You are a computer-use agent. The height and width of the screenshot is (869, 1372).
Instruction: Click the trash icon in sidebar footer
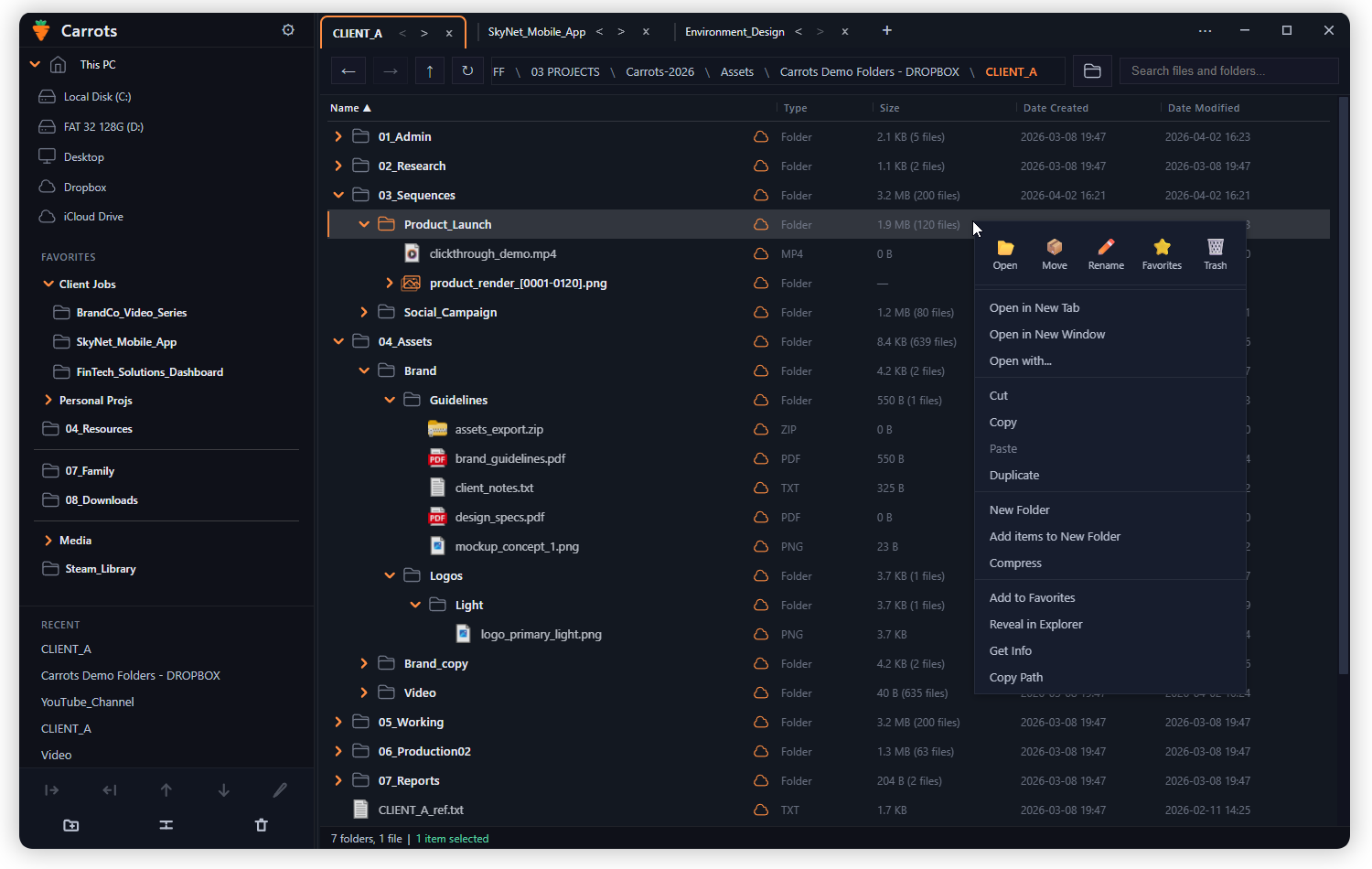[261, 825]
